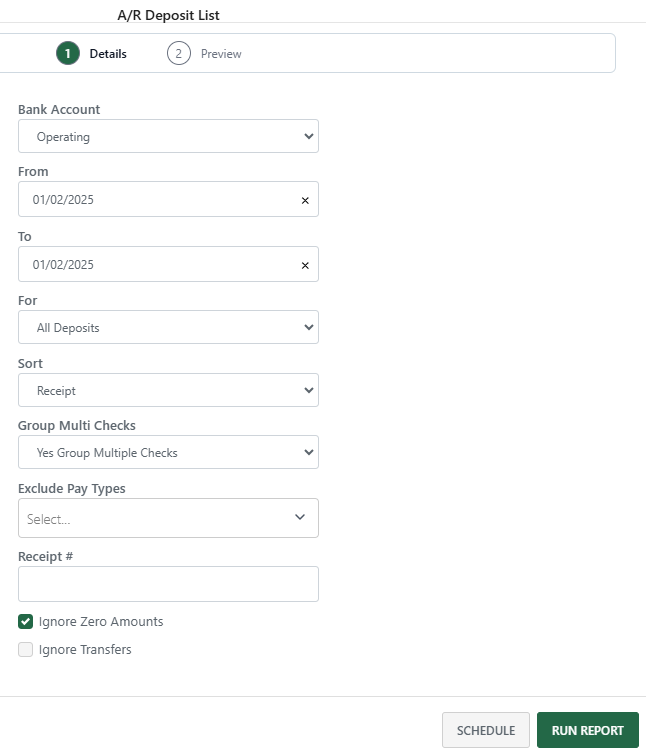Click the SCHEDULE button

[x=485, y=730]
